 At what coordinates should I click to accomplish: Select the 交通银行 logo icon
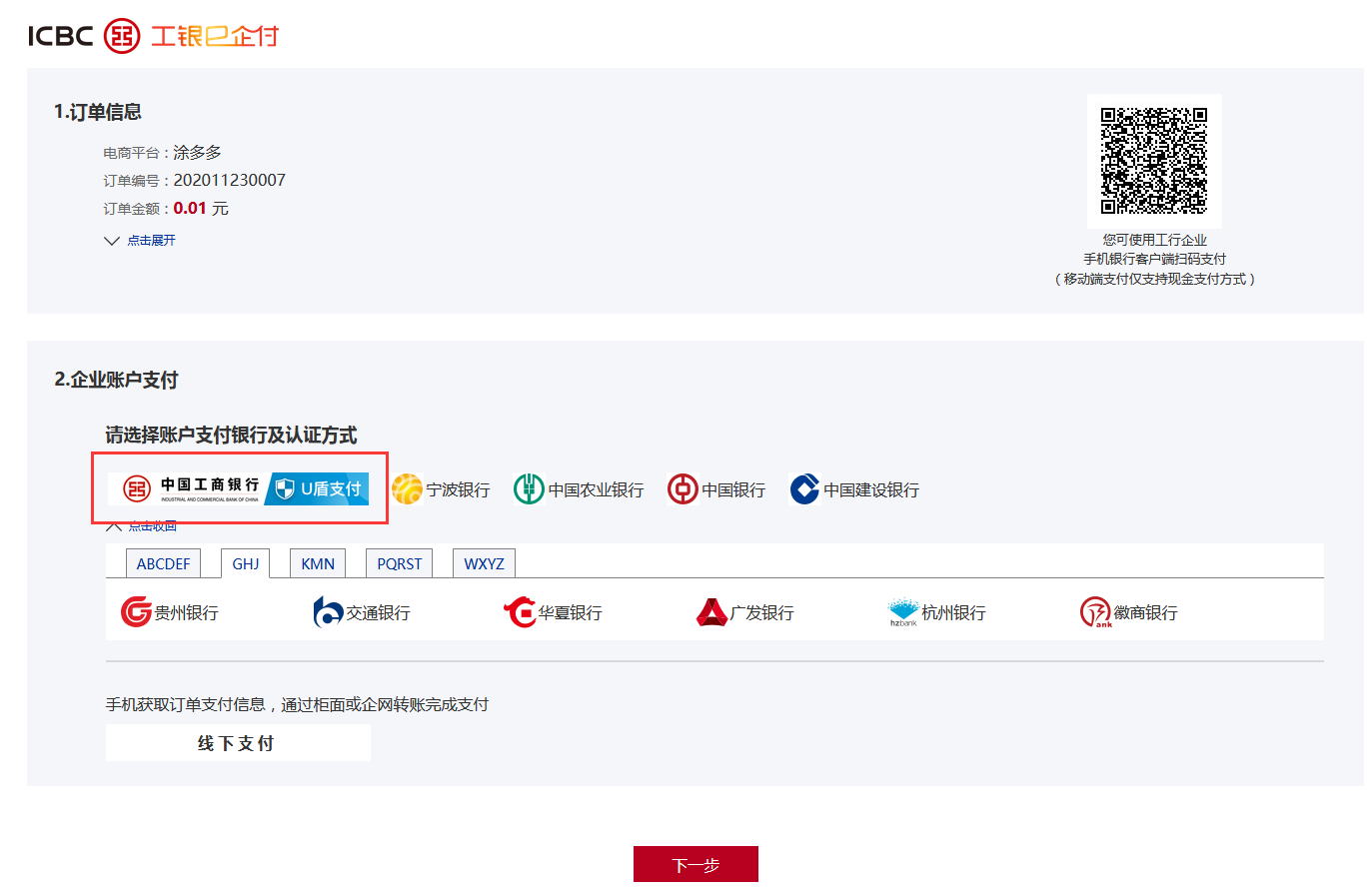click(x=328, y=611)
